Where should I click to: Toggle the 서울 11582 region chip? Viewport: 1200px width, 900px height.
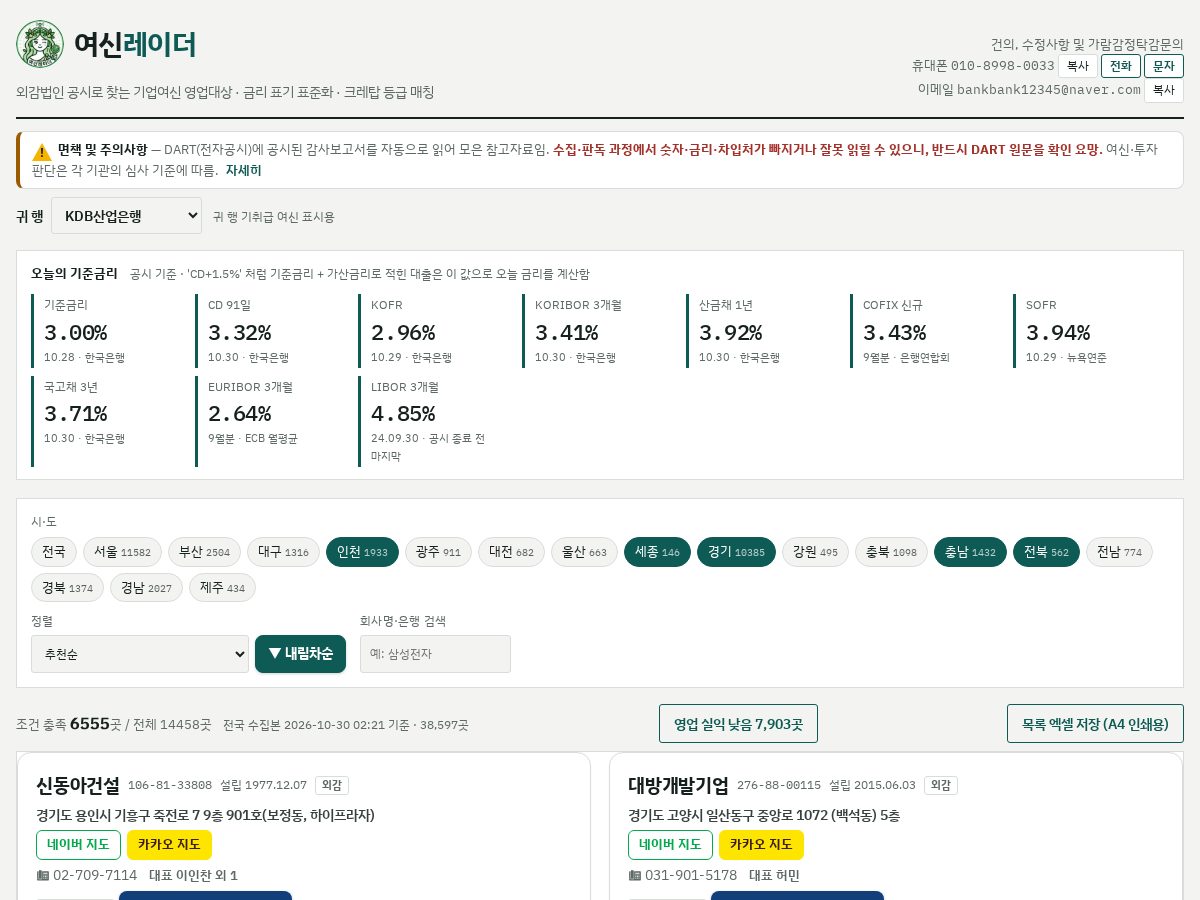(x=122, y=552)
